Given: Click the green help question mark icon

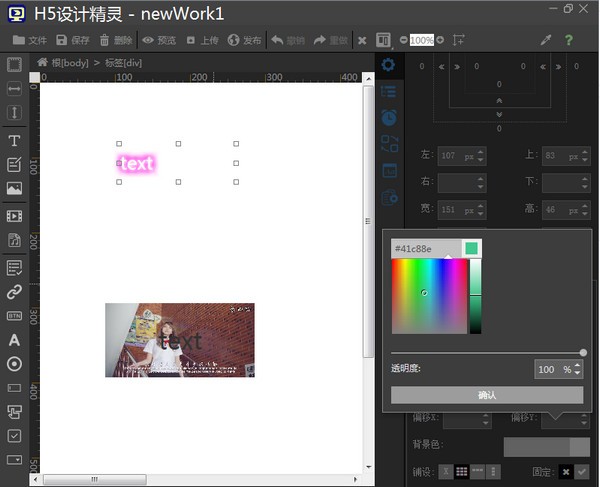Looking at the screenshot, I should tap(569, 40).
